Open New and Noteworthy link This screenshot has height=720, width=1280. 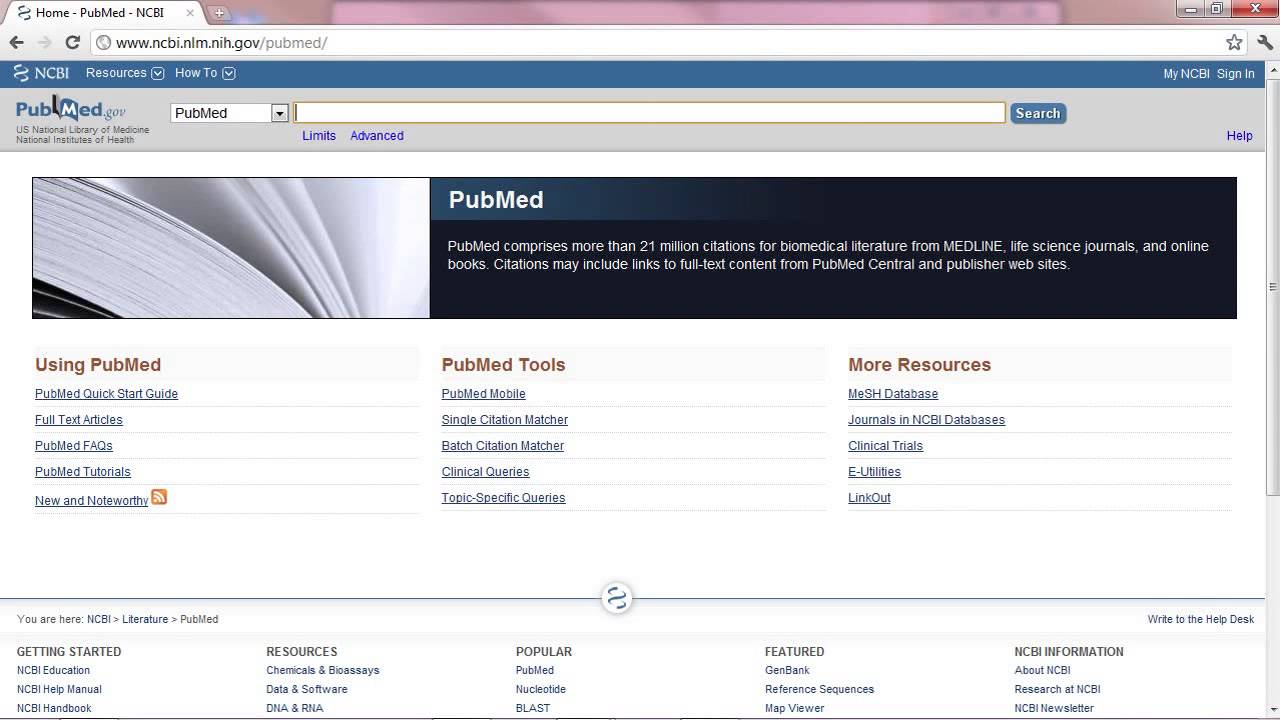(91, 501)
